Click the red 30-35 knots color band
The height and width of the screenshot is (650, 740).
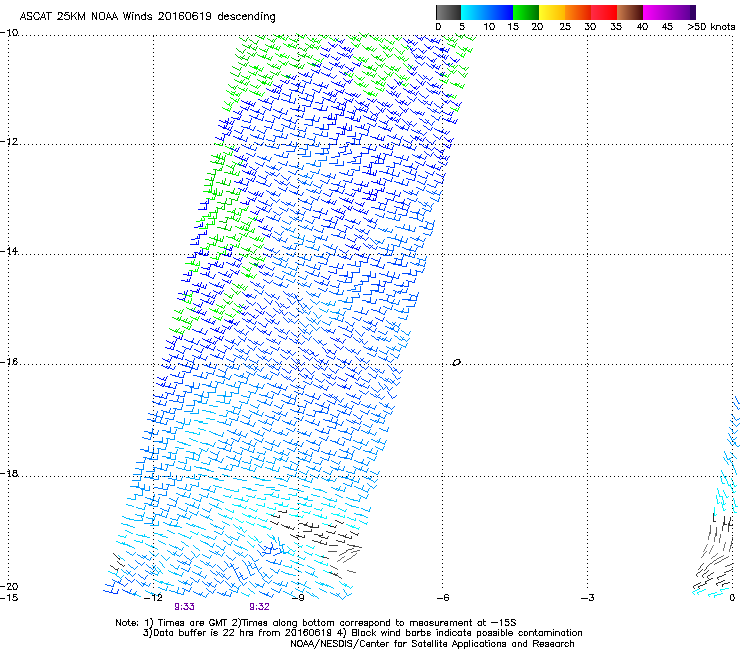point(604,12)
